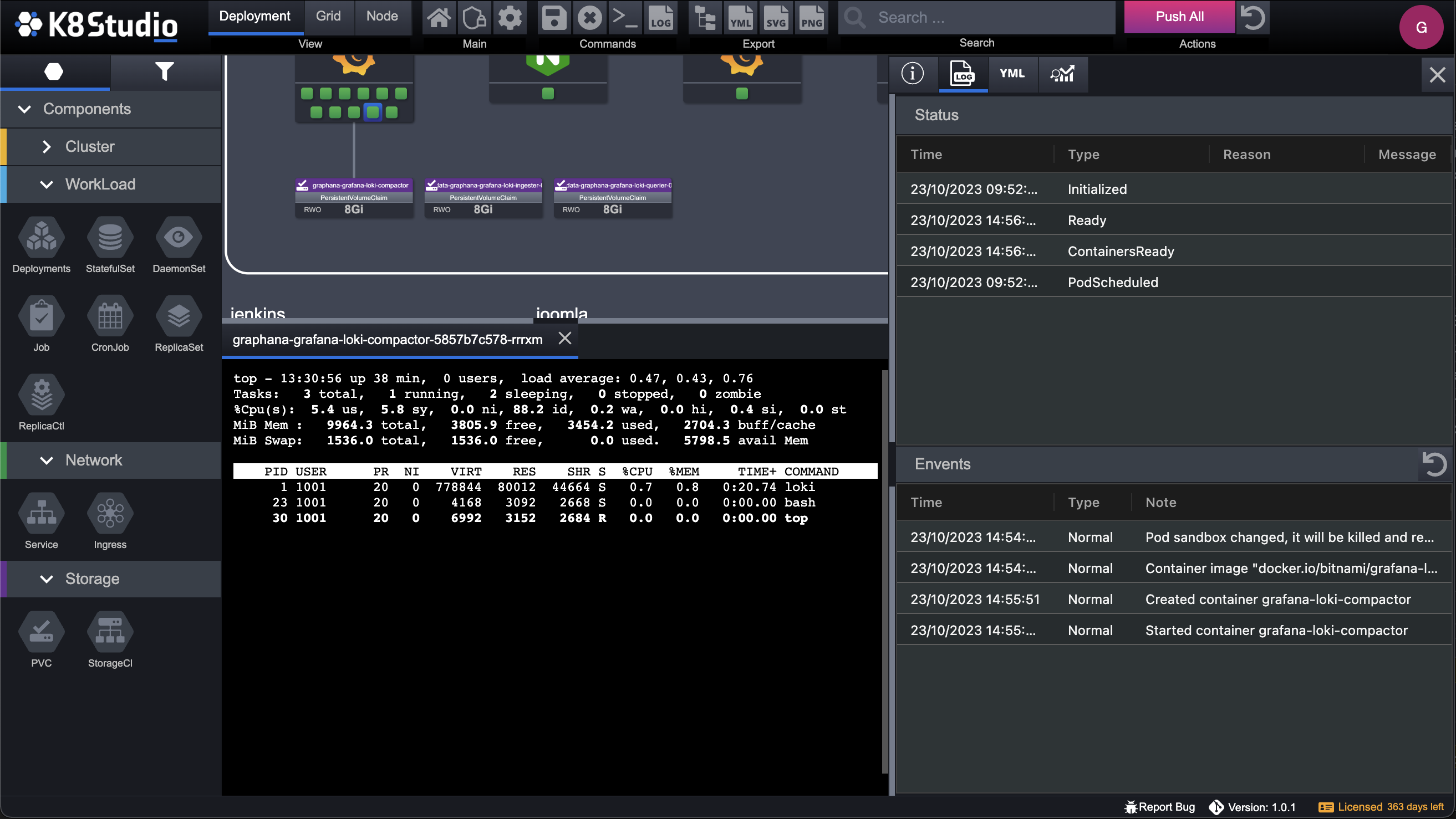Screen dimensions: 1456x819
Task: Switch to the YML tab in right panel
Action: tap(1012, 74)
